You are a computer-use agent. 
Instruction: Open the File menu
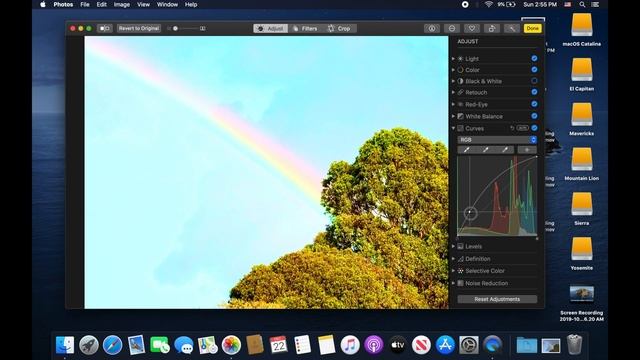pyautogui.click(x=85, y=4)
